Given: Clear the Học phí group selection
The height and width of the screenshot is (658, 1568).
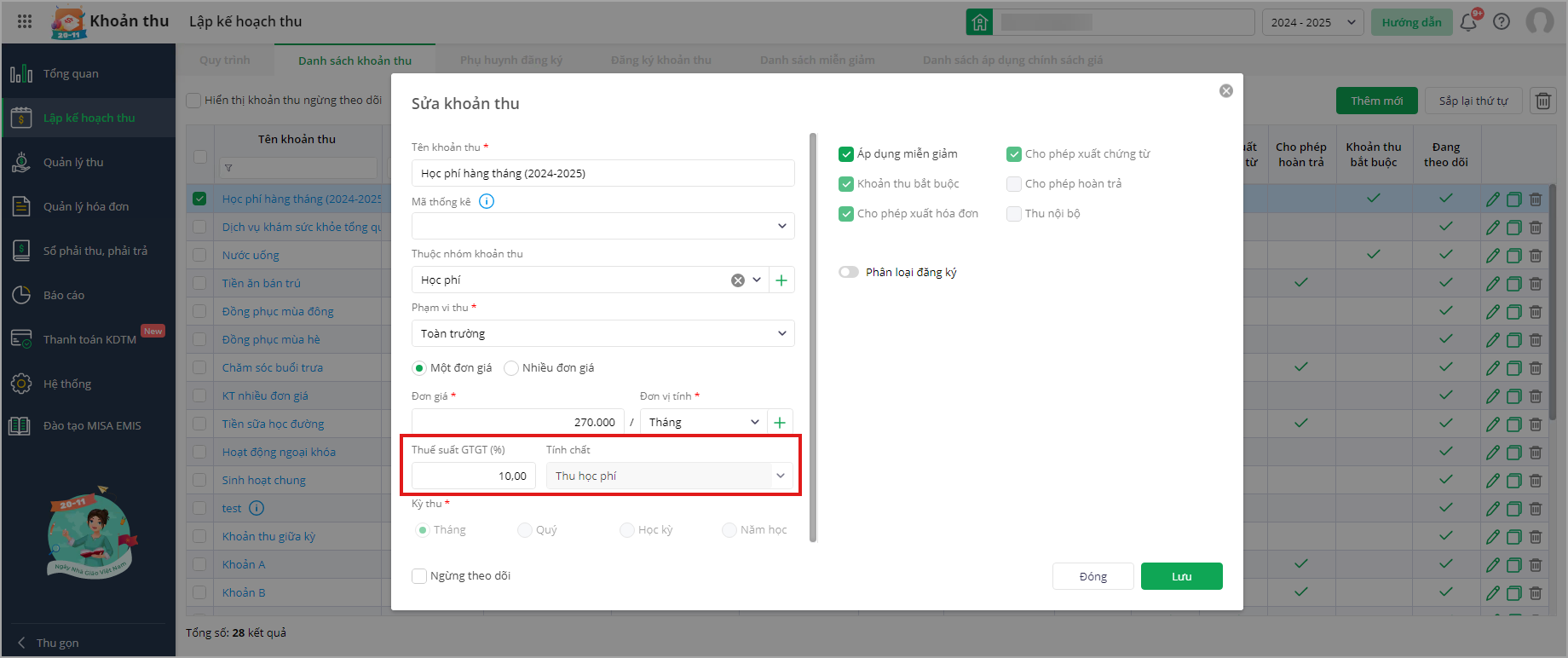Looking at the screenshot, I should (x=738, y=280).
